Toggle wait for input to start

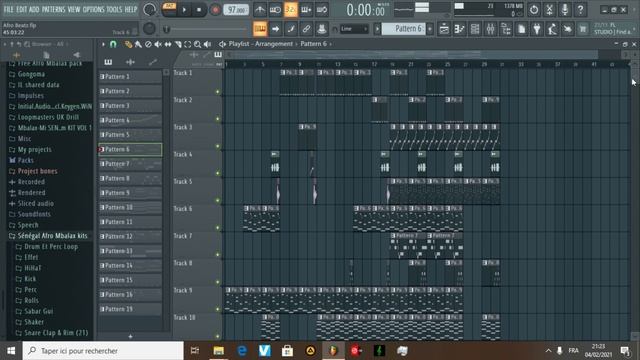275,9
